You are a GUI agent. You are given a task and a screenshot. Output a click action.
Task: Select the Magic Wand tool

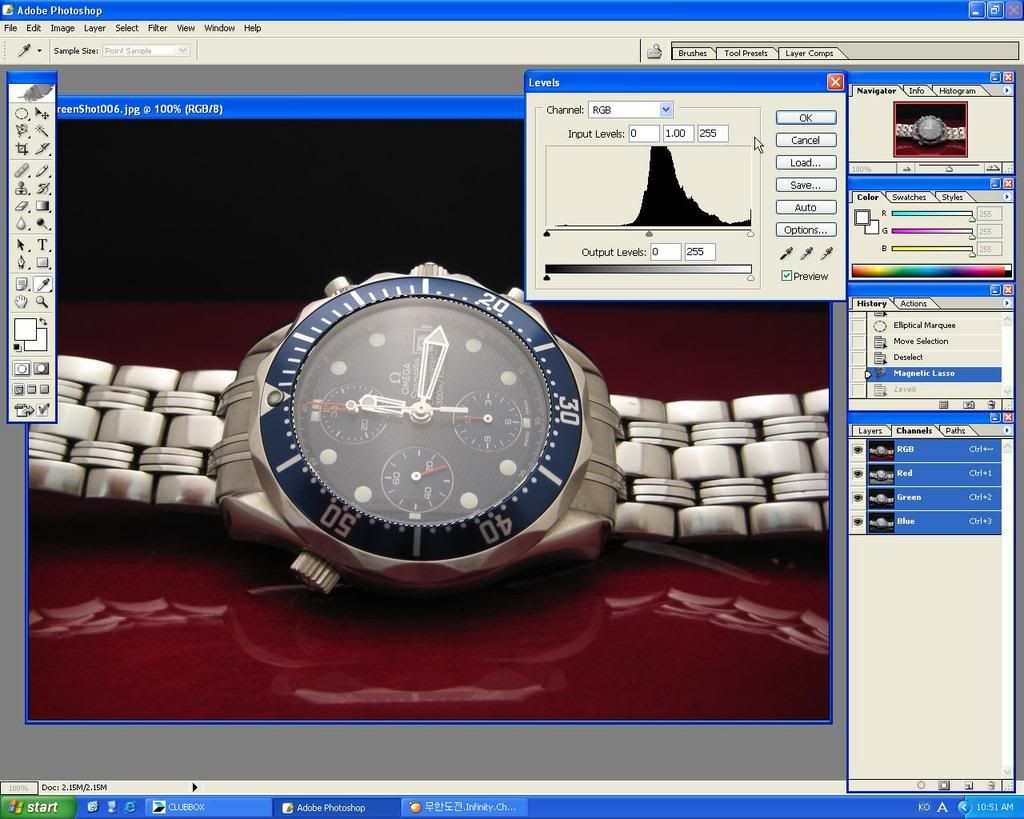click(x=42, y=131)
